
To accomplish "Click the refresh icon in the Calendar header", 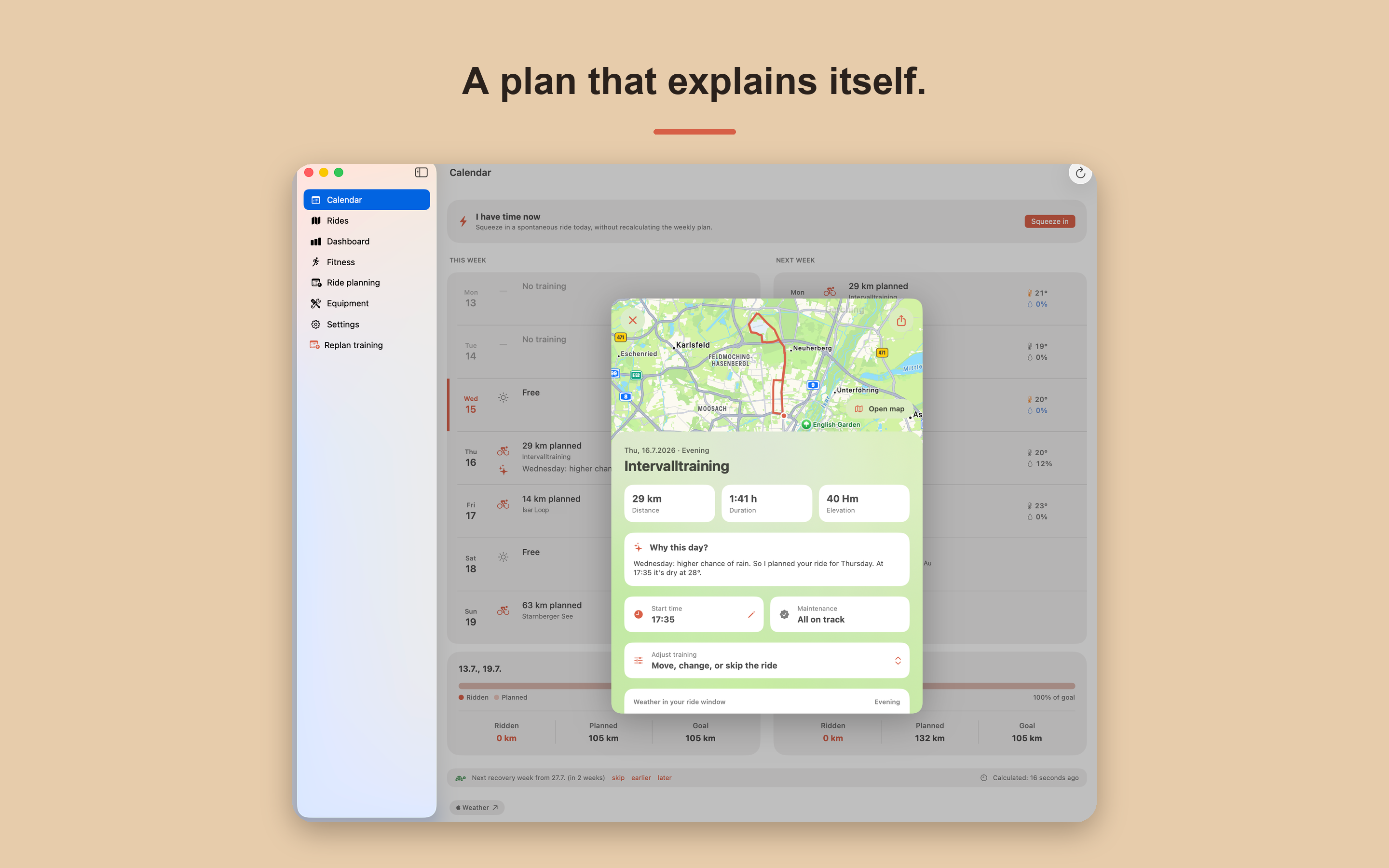I will point(1080,173).
